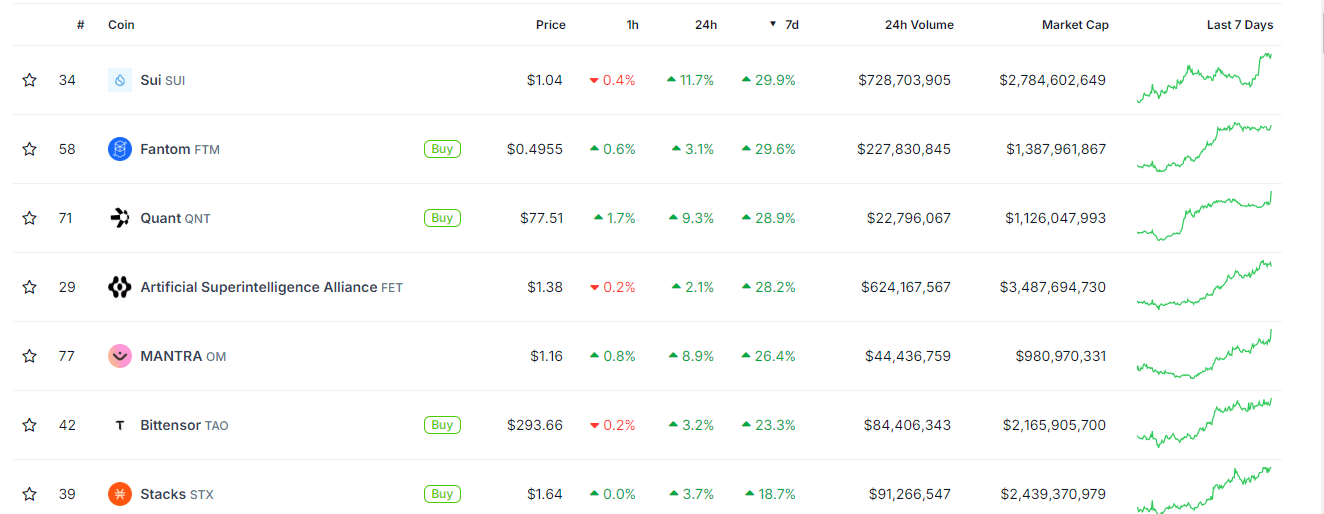Star MANTRA to add to watchlist

point(30,356)
